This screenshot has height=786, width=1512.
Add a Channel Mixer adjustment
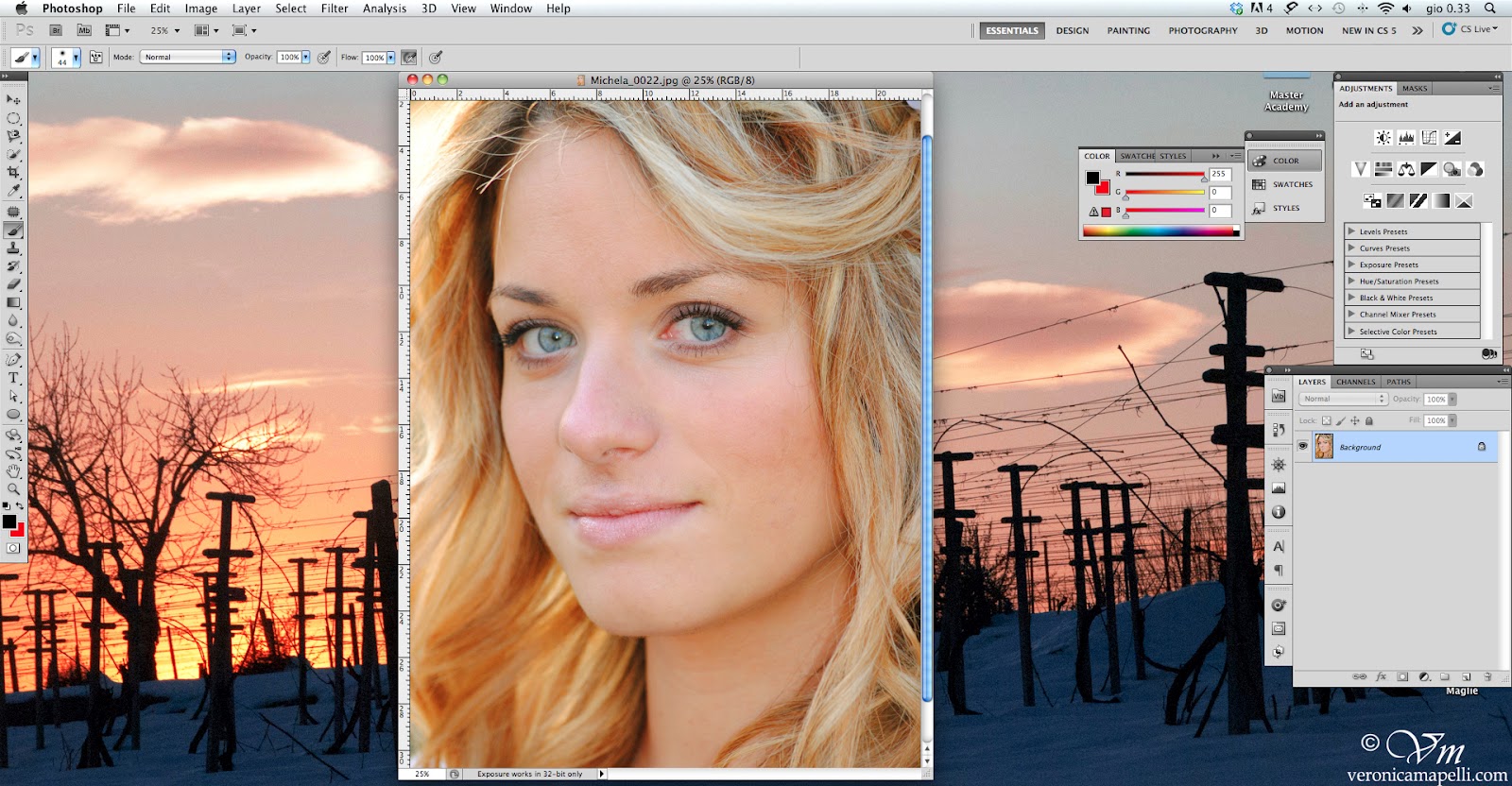coord(1475,169)
